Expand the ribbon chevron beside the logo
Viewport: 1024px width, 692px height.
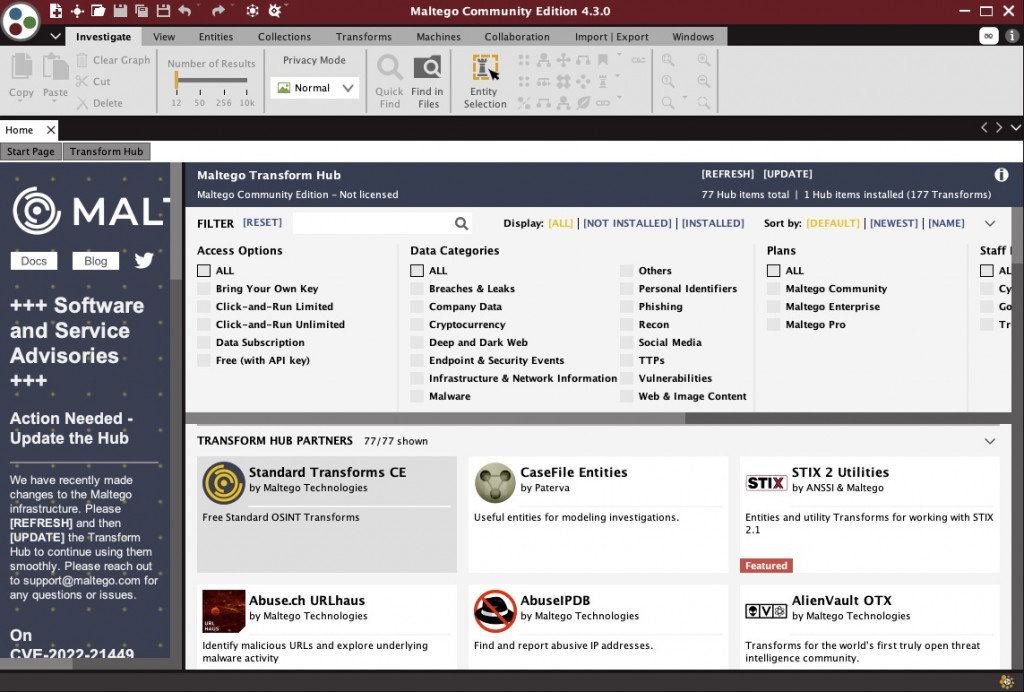56,37
